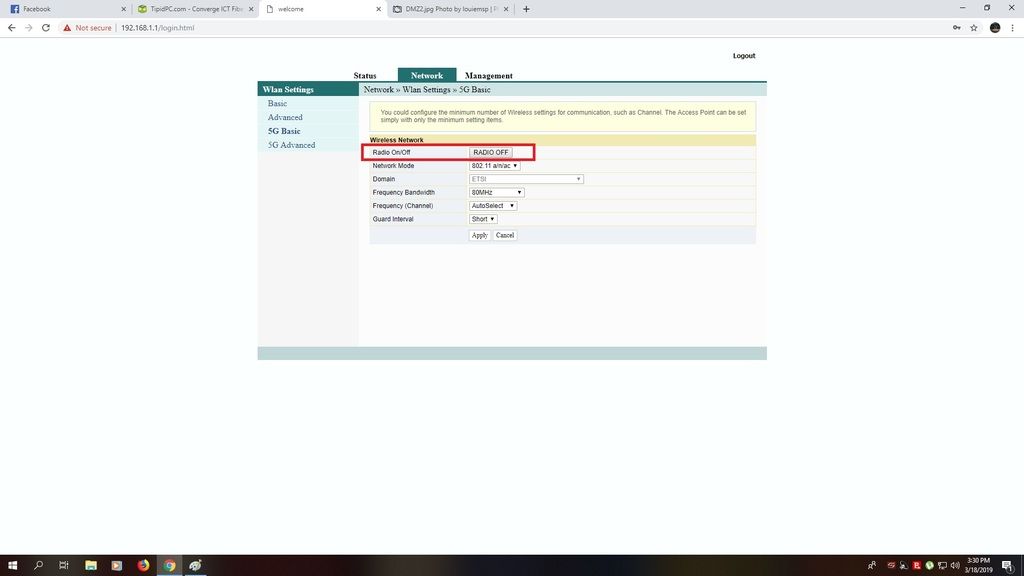
Task: Click the Windows Start button
Action: tap(11, 565)
